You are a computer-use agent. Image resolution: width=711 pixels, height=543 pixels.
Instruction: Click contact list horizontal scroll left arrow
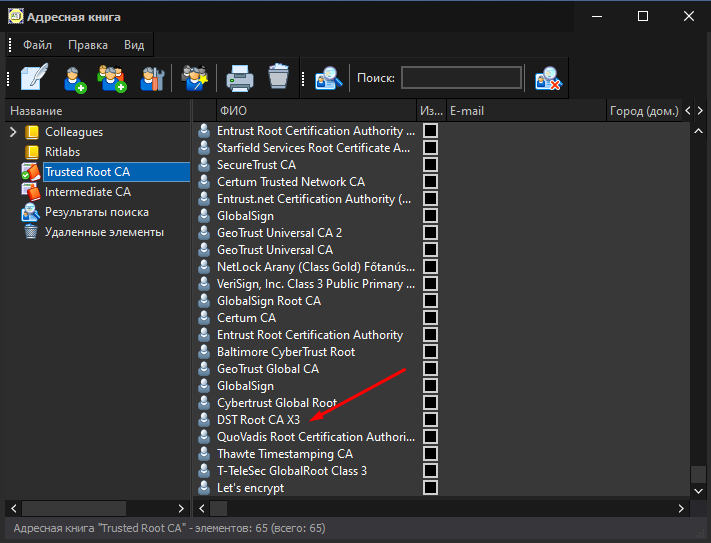(x=202, y=509)
